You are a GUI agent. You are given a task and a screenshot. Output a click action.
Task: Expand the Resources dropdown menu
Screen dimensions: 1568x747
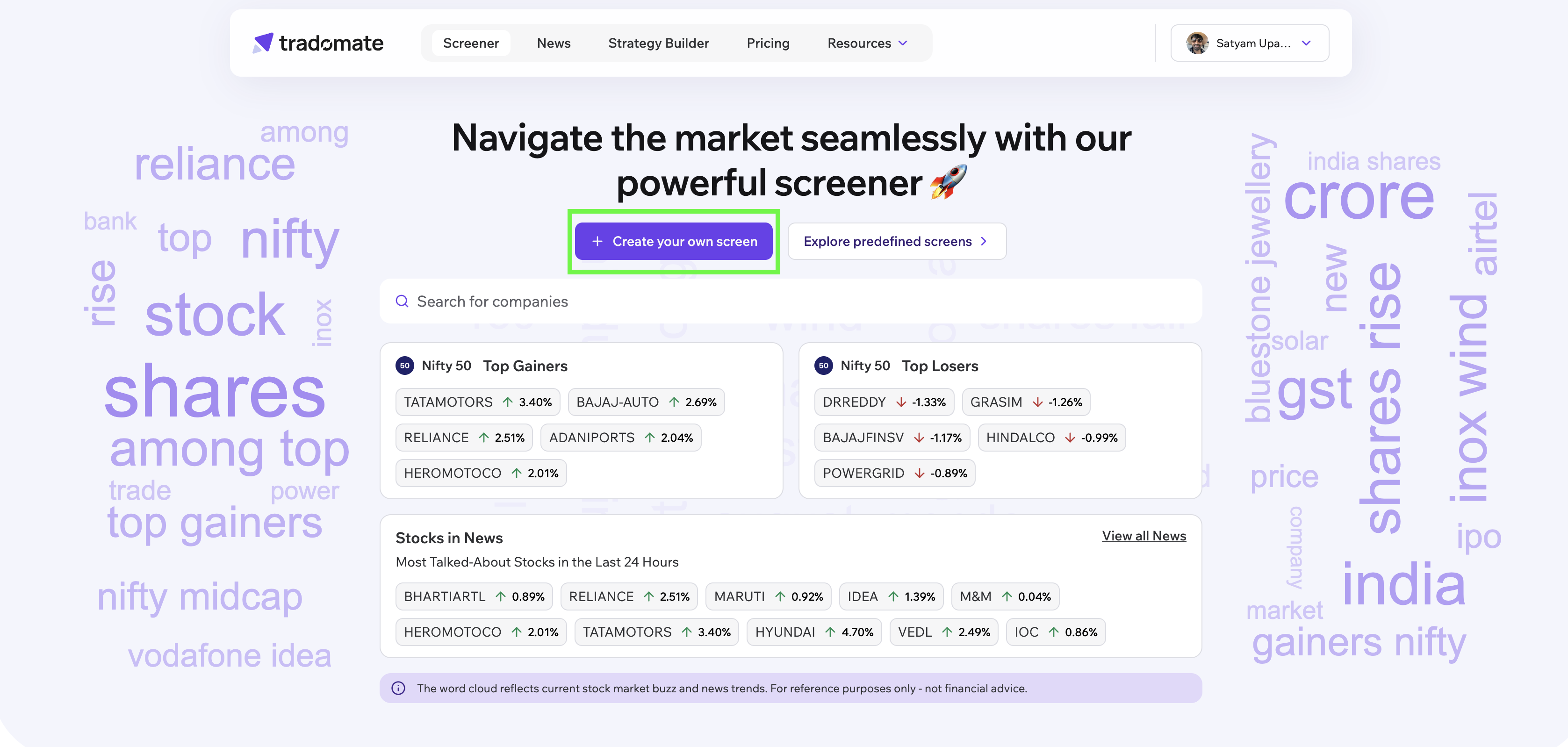pyautogui.click(x=867, y=43)
